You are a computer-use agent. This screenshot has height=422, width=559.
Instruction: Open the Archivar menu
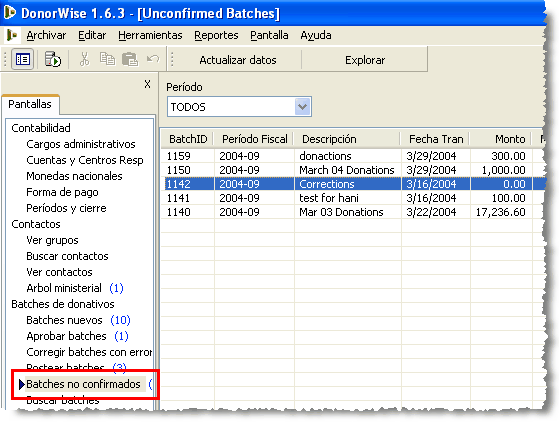click(x=46, y=35)
